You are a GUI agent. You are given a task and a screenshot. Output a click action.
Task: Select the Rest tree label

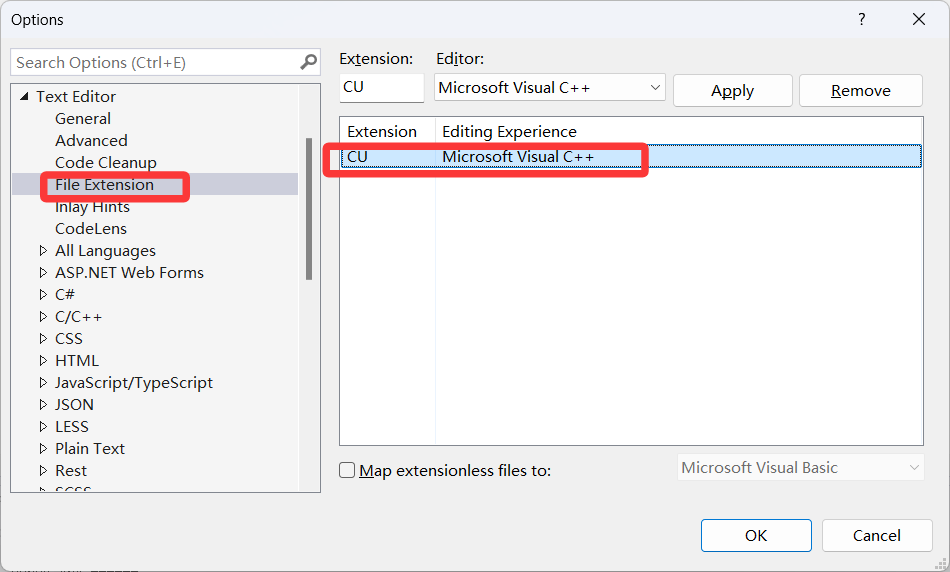click(71, 470)
